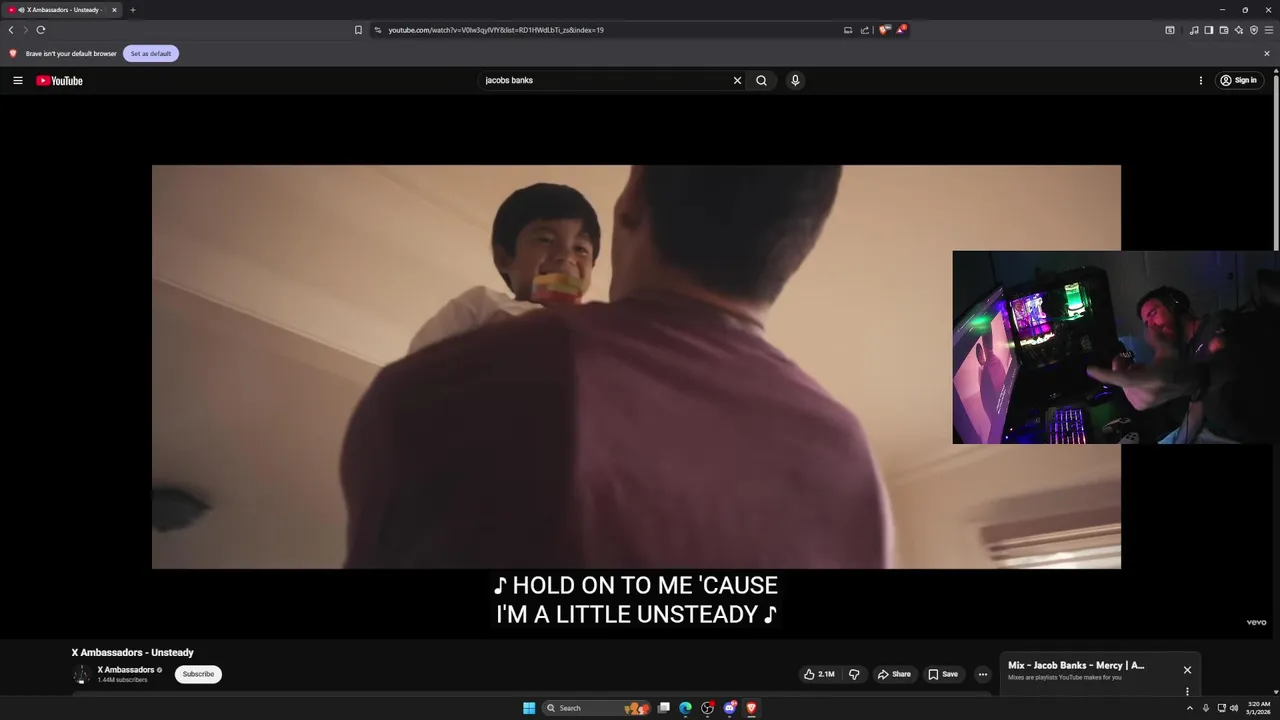Open Discord from the taskbar

click(x=729, y=708)
